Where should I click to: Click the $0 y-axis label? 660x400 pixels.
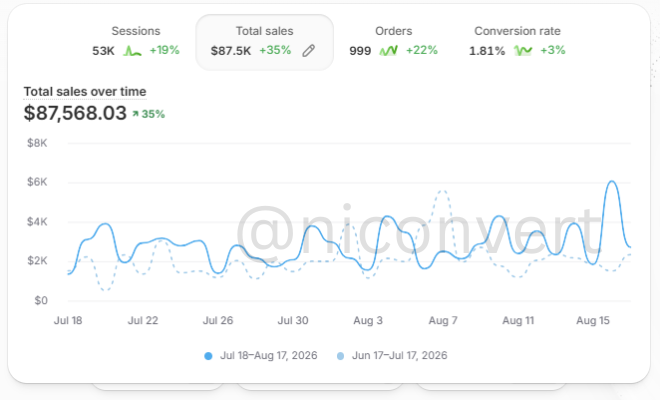point(41,300)
